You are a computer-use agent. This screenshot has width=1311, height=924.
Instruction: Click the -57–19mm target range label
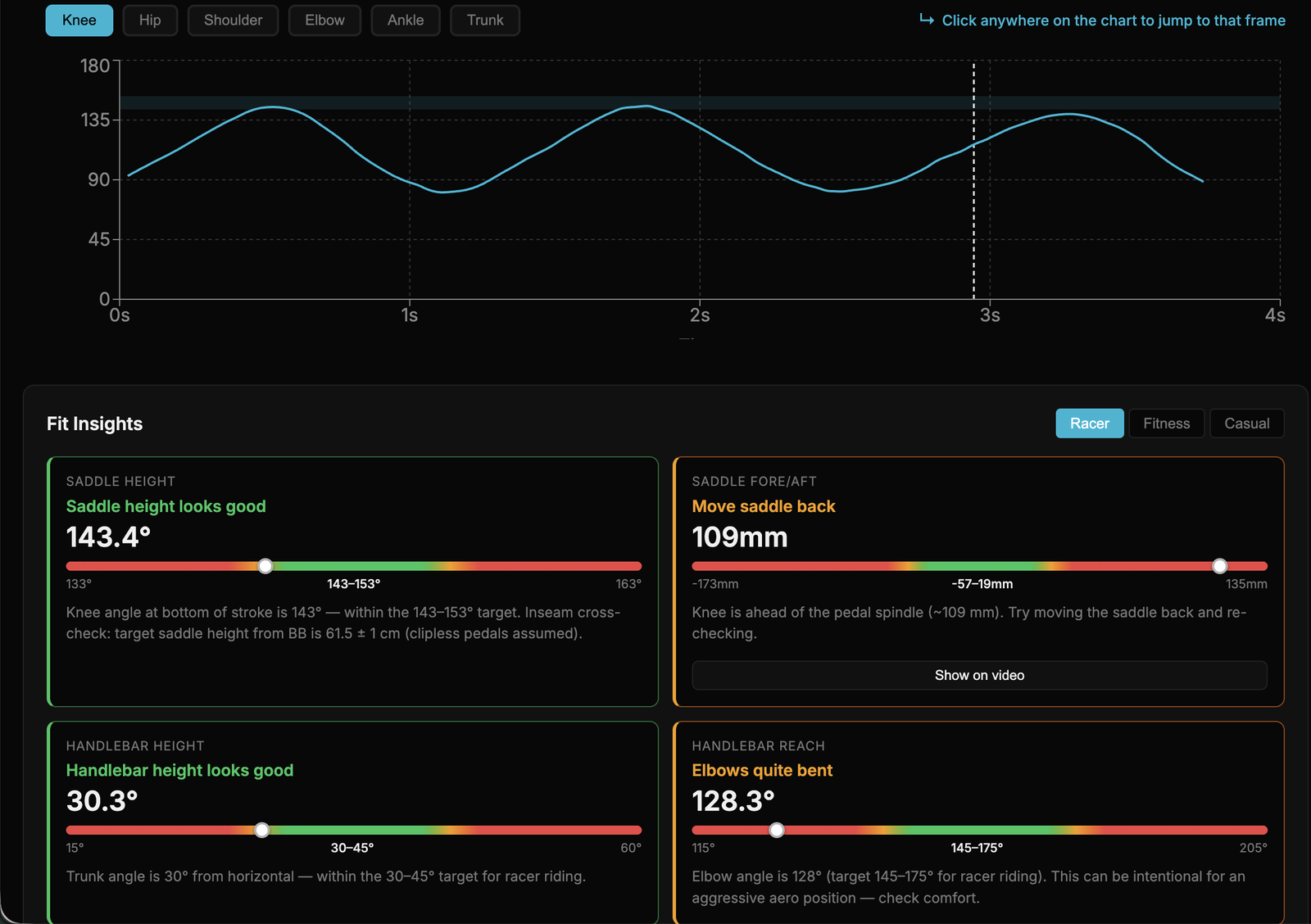point(982,584)
